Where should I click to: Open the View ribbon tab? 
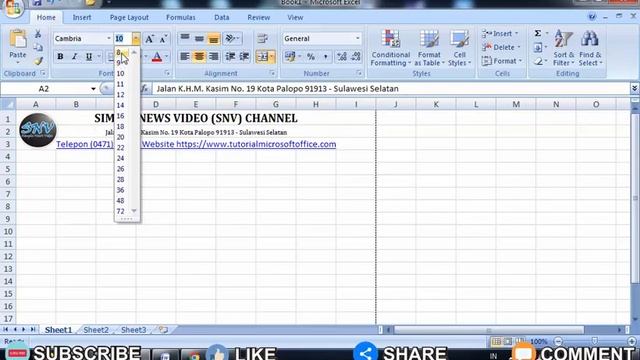[x=295, y=18]
